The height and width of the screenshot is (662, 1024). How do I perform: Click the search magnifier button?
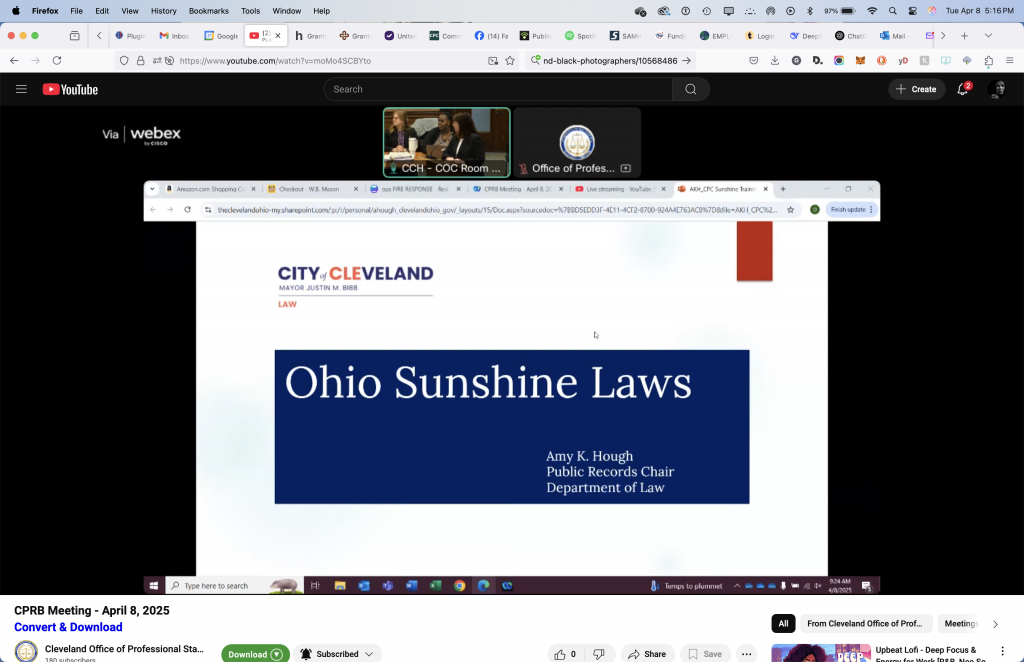[x=690, y=89]
